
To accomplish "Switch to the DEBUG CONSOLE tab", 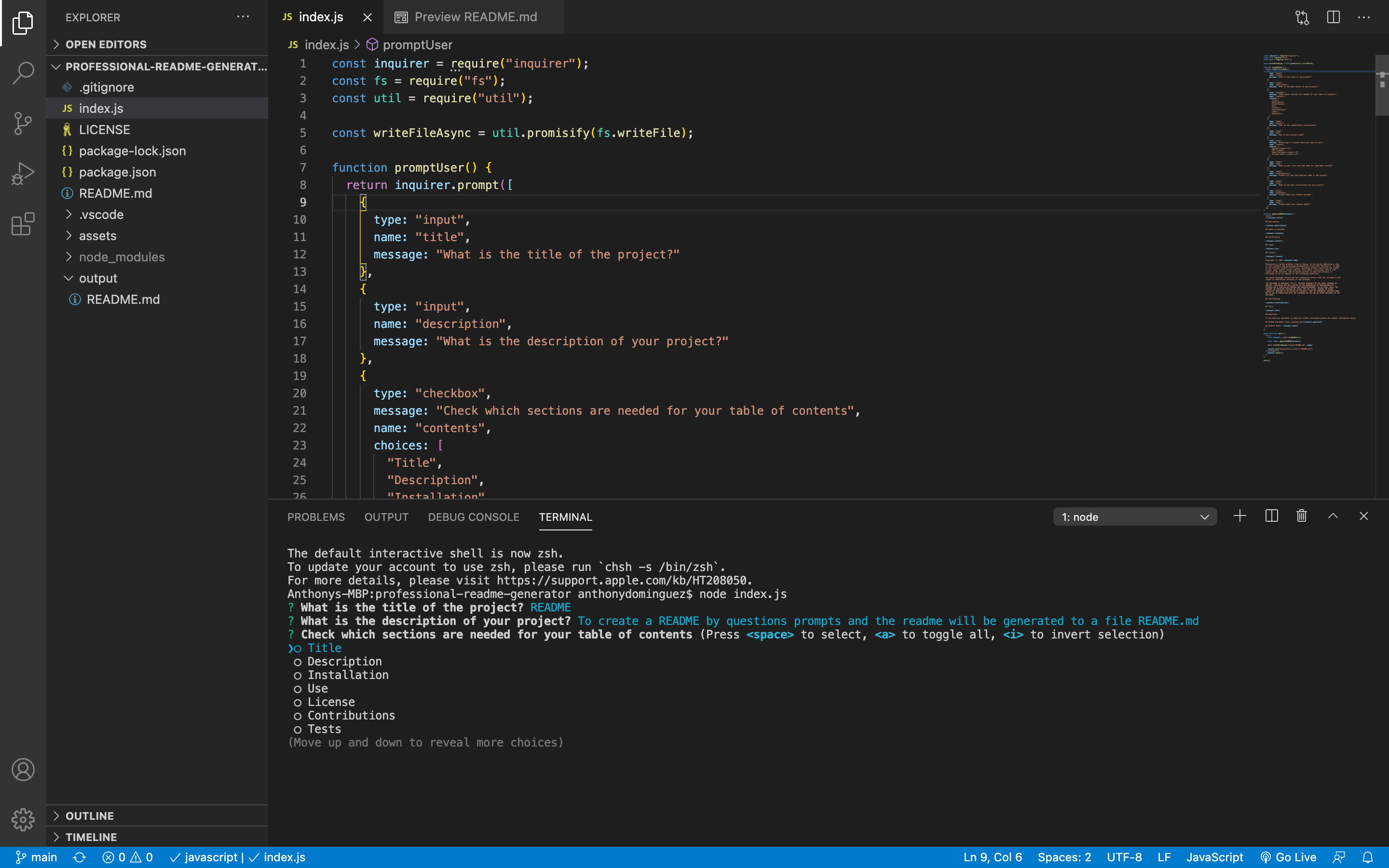I will point(473,516).
